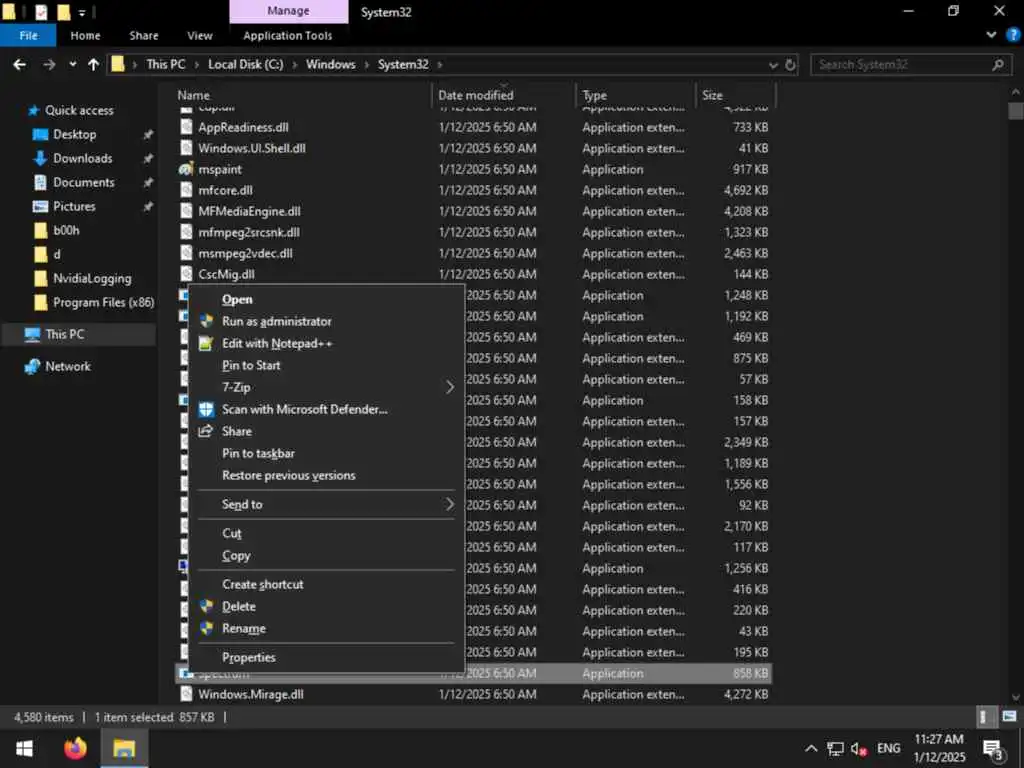This screenshot has height=768, width=1024.
Task: Open Program Files (x86) in sidebar
Action: (103, 302)
